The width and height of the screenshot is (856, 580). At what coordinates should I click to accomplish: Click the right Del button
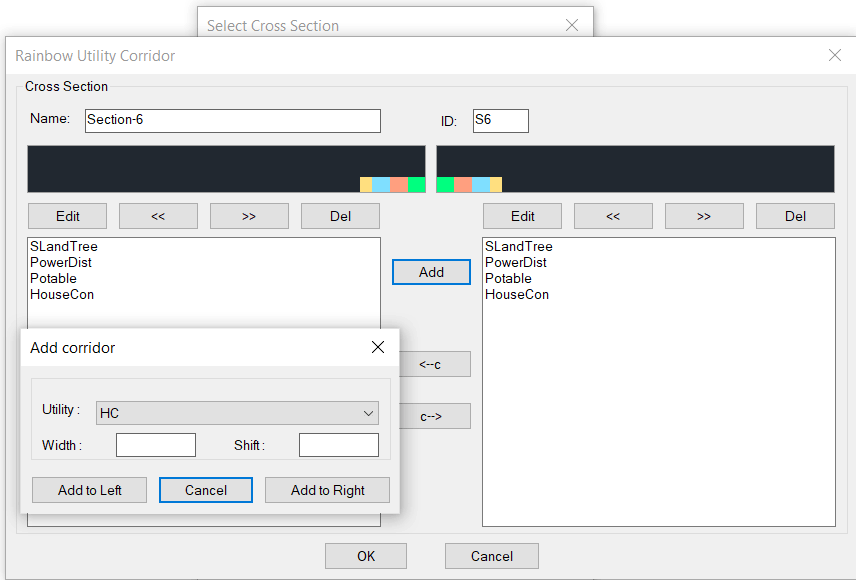pos(795,216)
